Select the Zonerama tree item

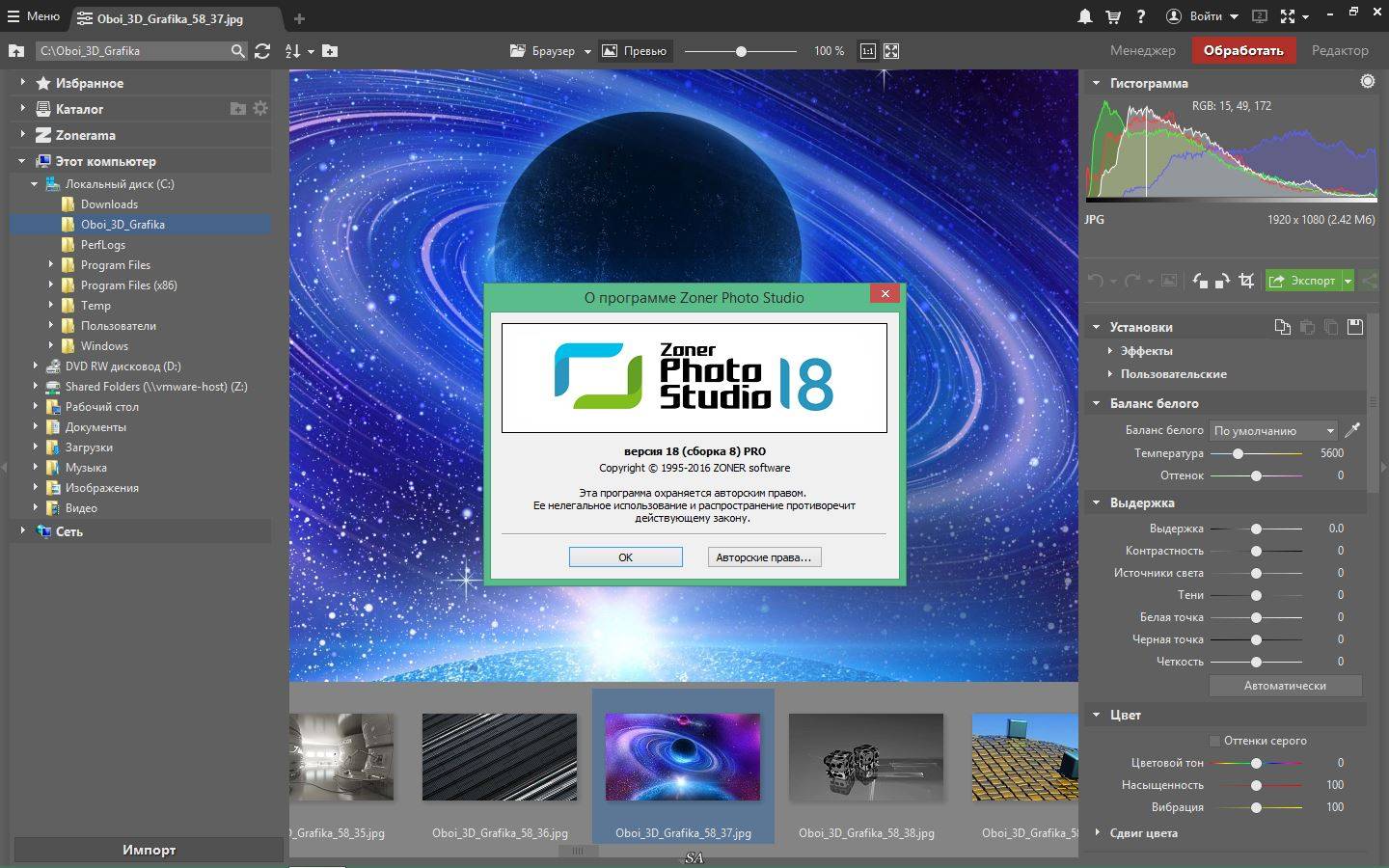pyautogui.click(x=85, y=135)
